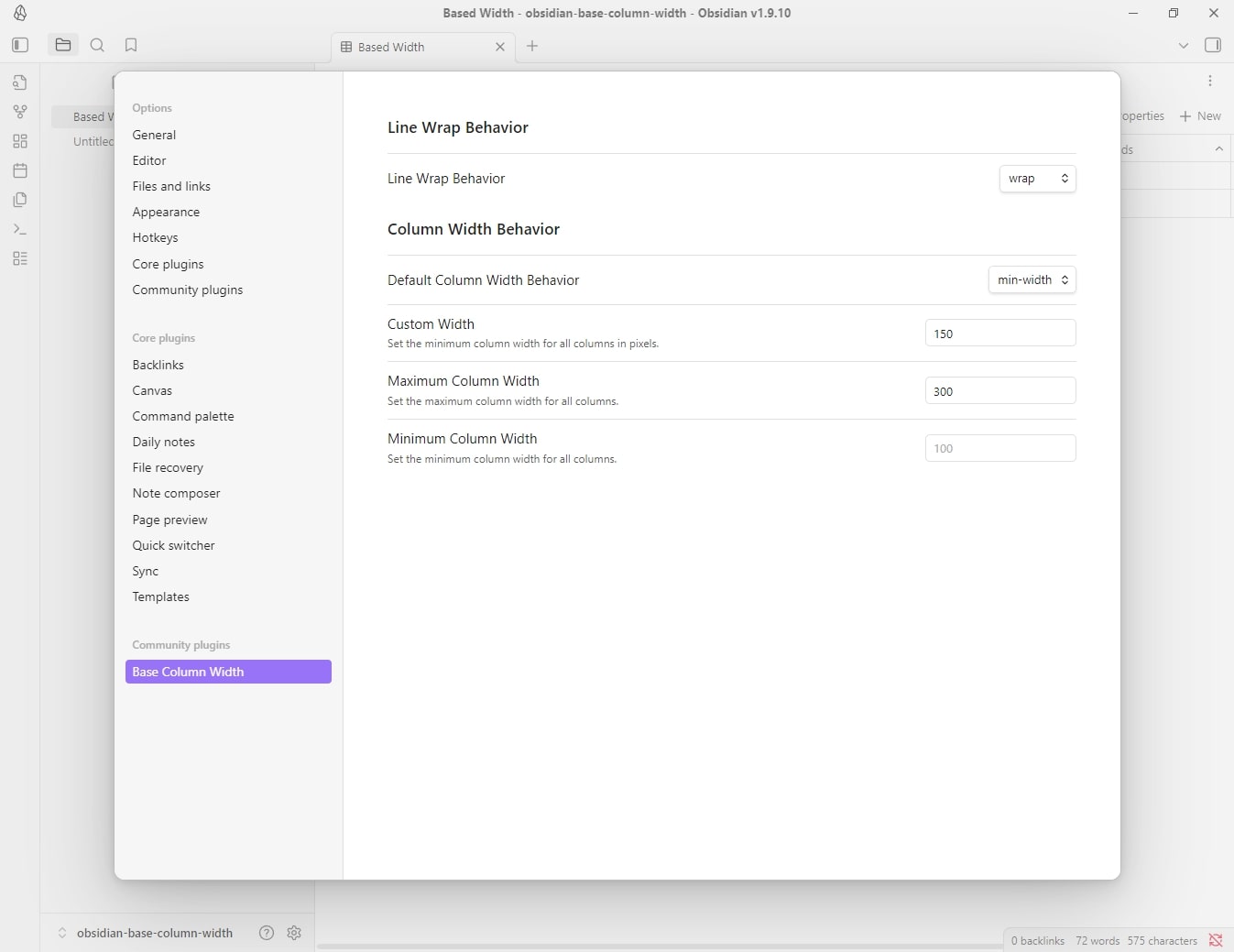Open help question mark icon
The width and height of the screenshot is (1234, 952).
(267, 933)
